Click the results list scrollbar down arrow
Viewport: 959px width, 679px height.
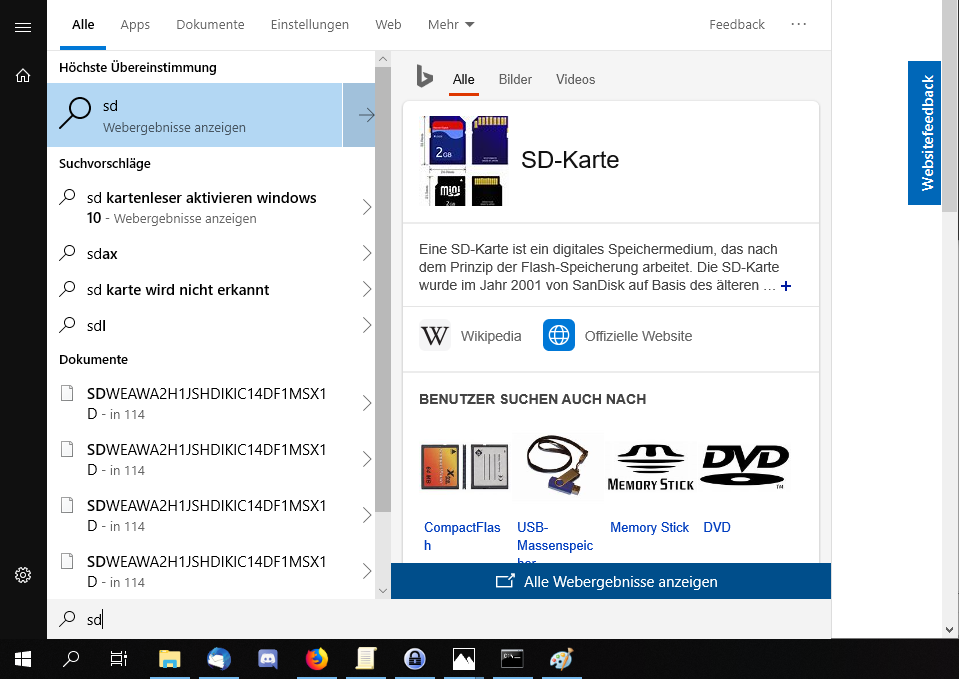point(383,591)
